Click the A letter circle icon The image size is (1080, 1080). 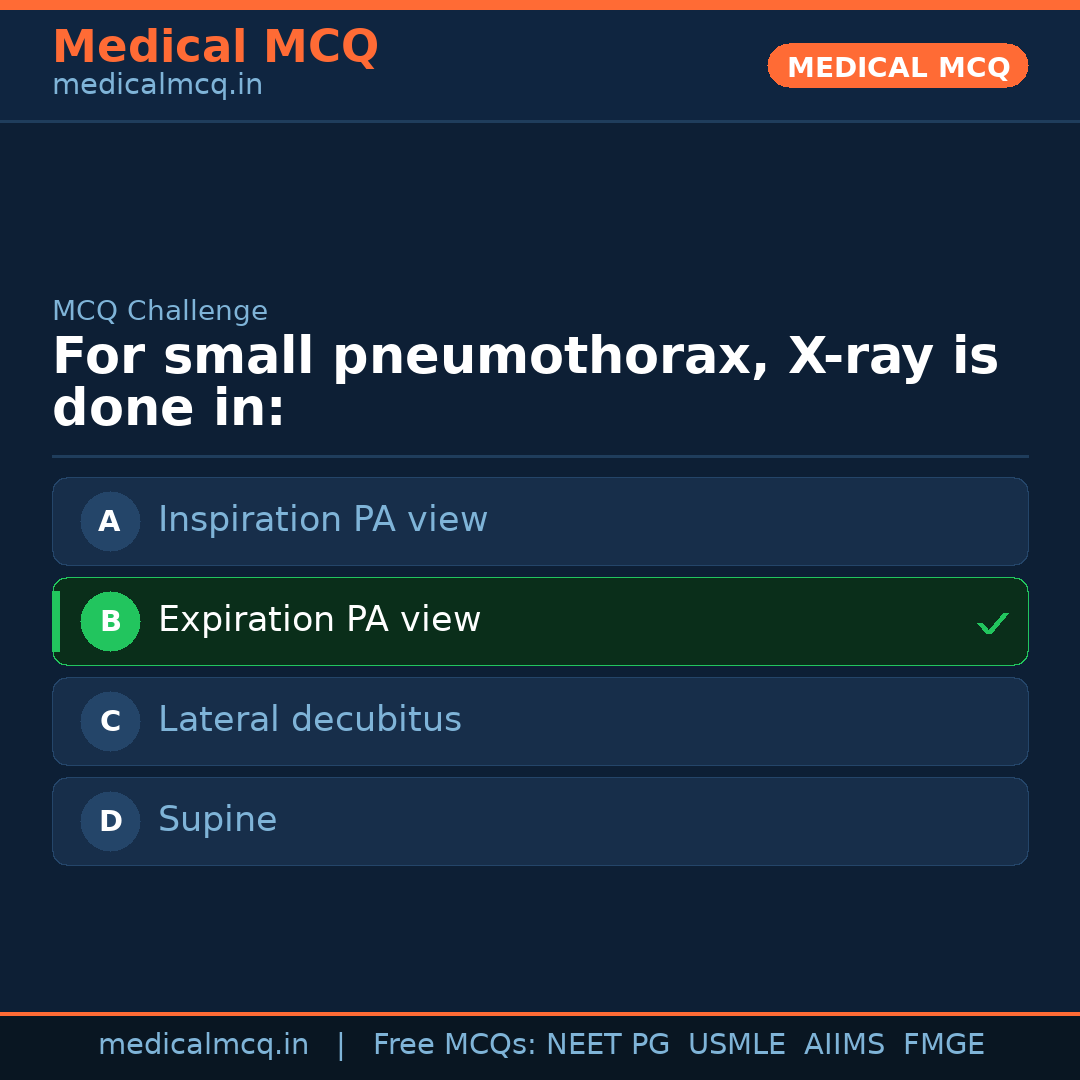[x=110, y=521]
